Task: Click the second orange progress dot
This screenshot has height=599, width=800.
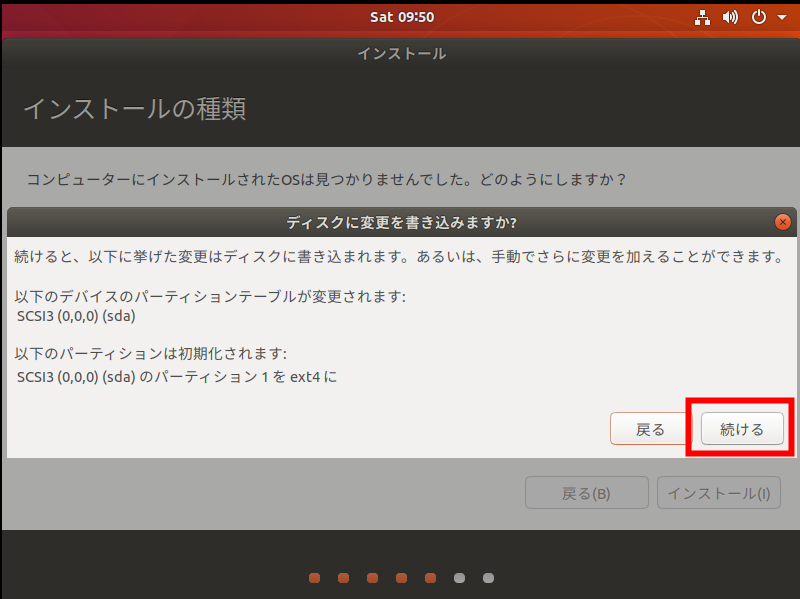Action: [343, 577]
